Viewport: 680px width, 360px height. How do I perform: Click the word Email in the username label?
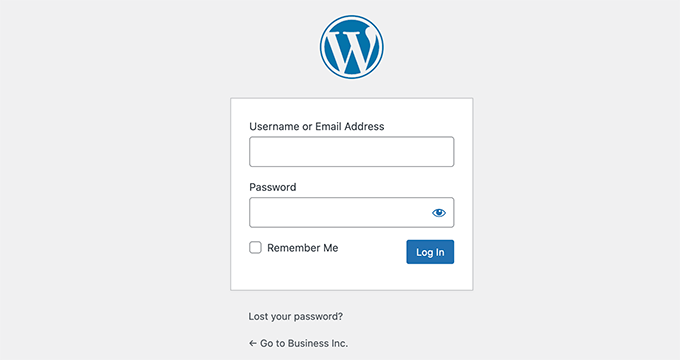(328, 126)
